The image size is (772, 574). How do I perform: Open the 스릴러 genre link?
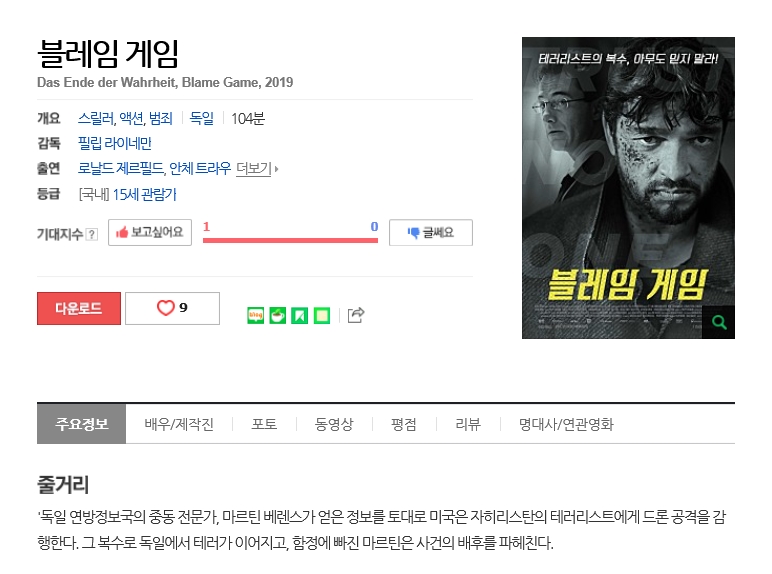tap(96, 119)
